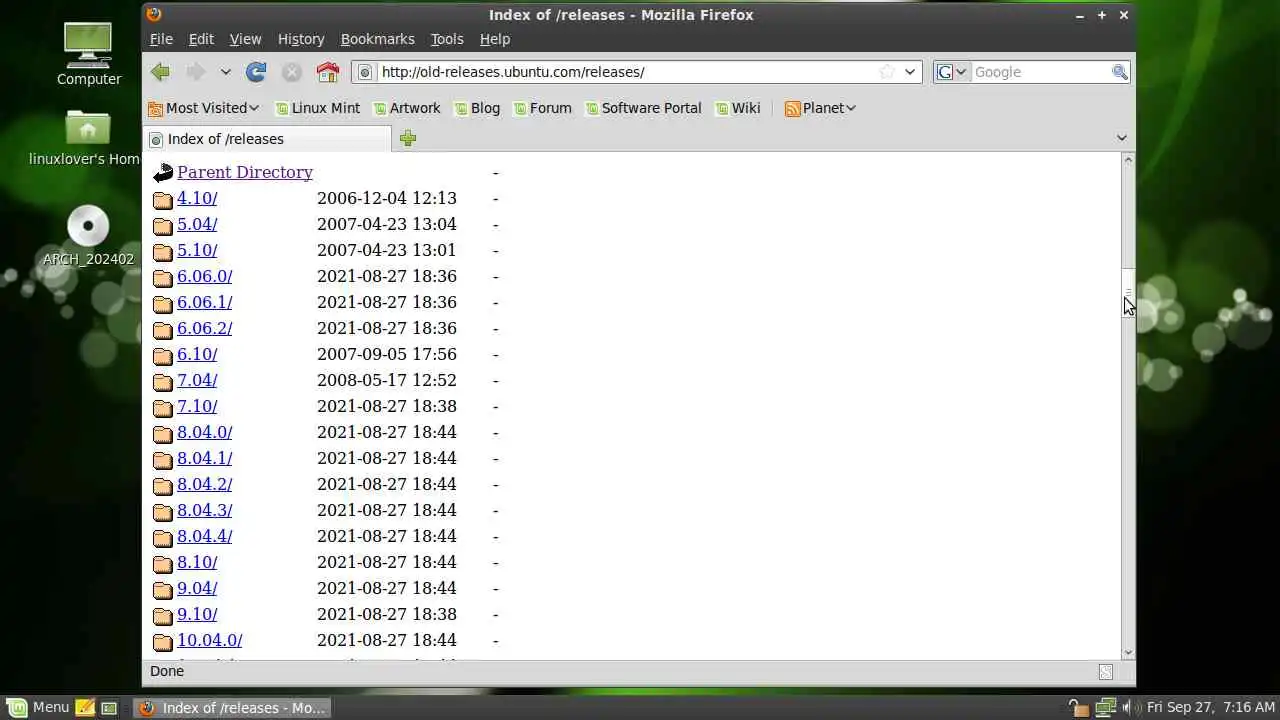The height and width of the screenshot is (720, 1280).
Task: Select the Index of /releases tab
Action: point(268,139)
